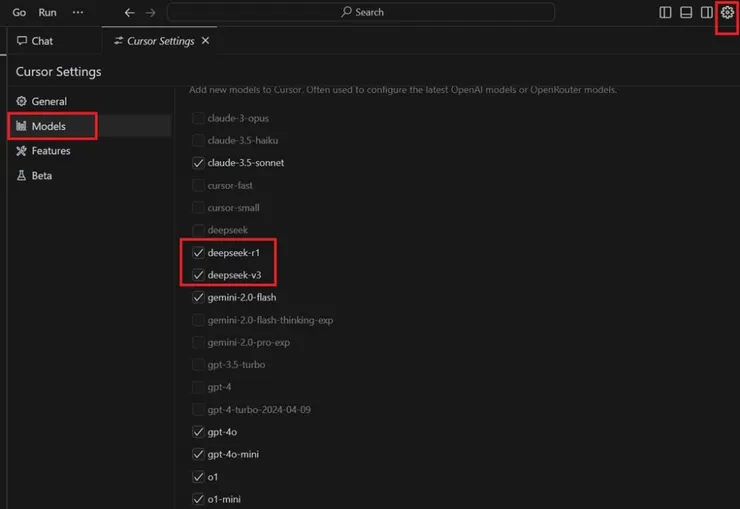The image size is (740, 509).
Task: Click the deepseek-r1 label text
Action: pos(234,253)
